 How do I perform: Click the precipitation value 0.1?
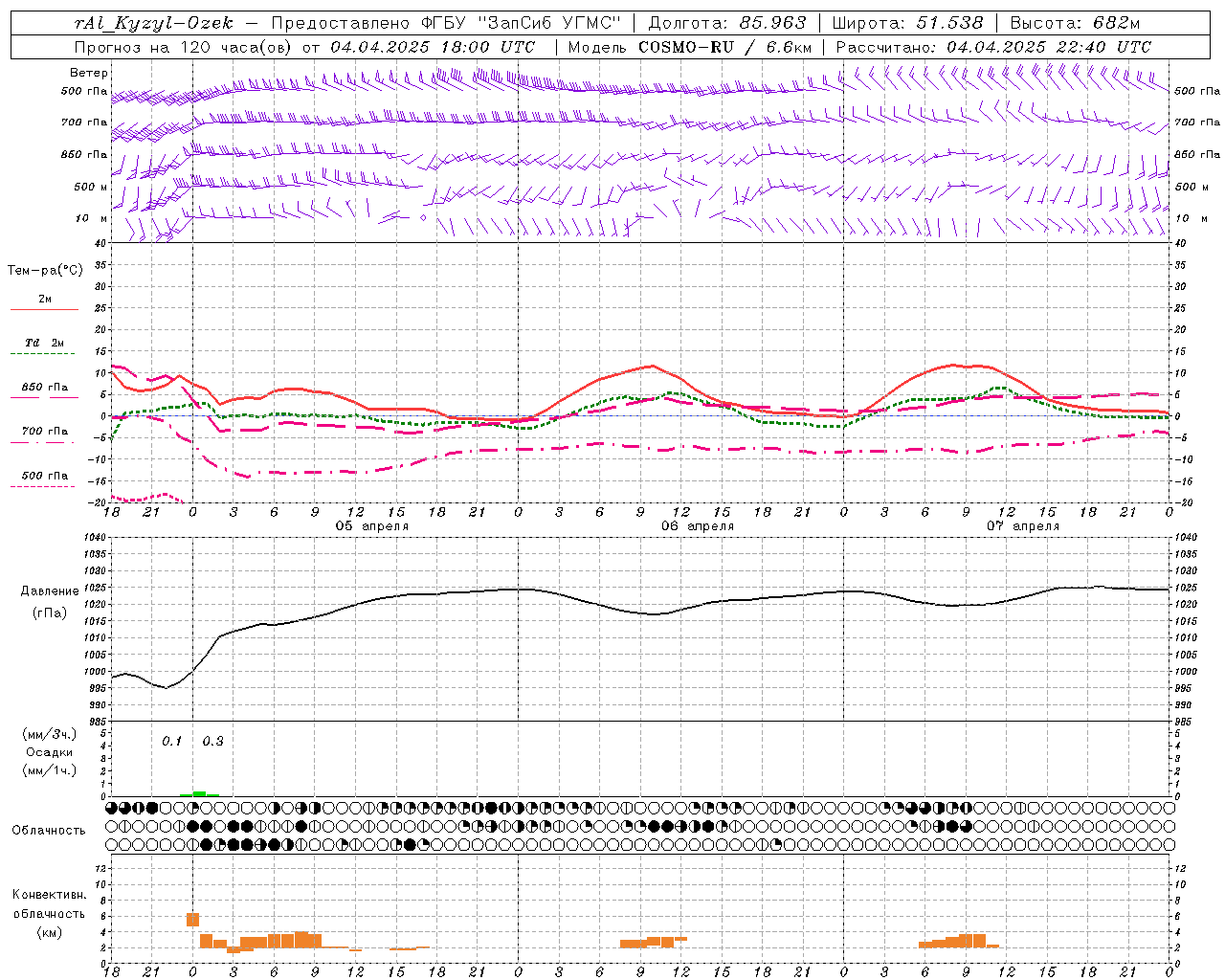pyautogui.click(x=171, y=742)
